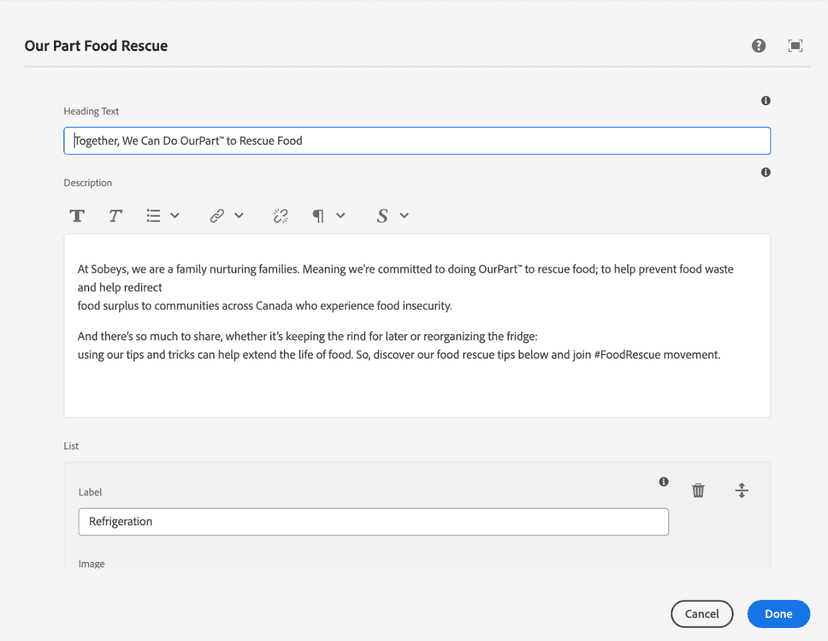This screenshot has width=828, height=641.
Task: Click into the Label field containing Refrigeration
Action: [373, 522]
